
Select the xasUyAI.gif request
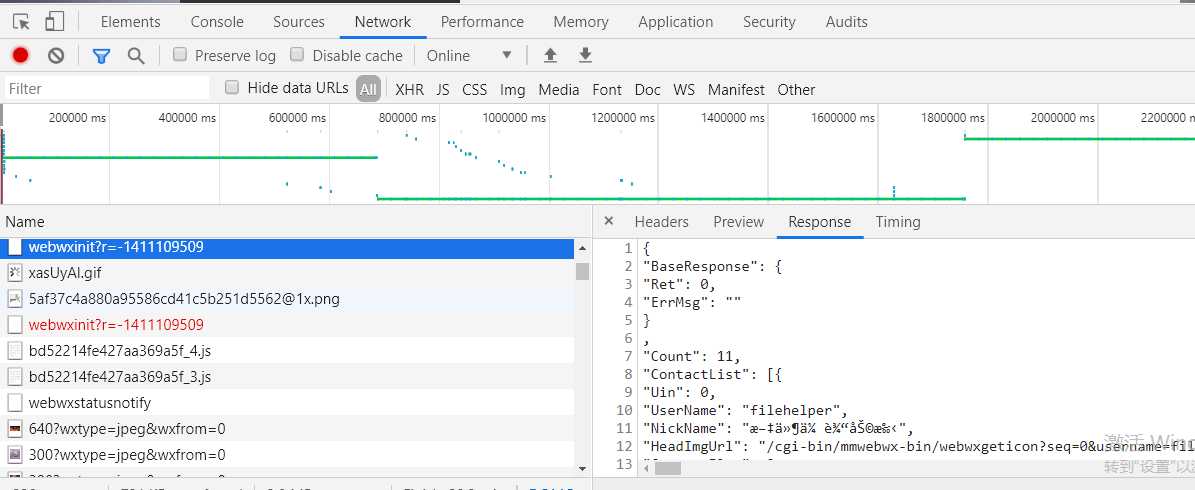(287, 272)
